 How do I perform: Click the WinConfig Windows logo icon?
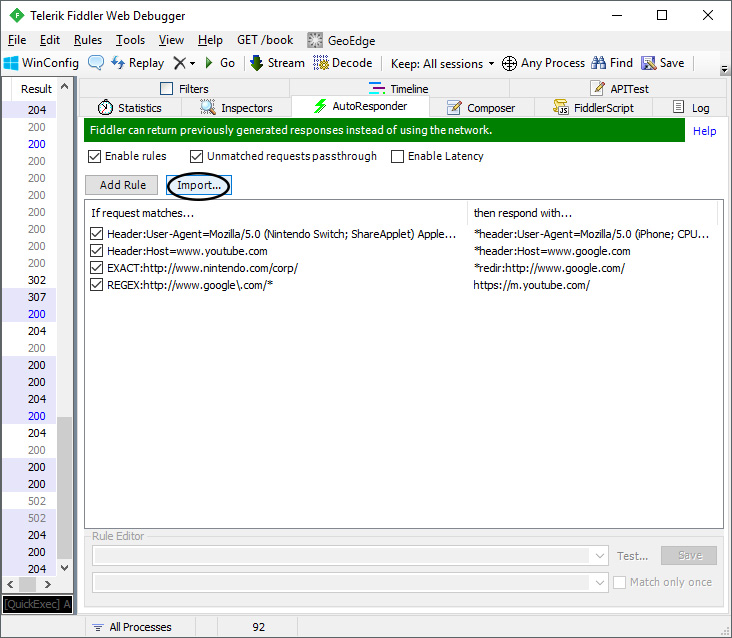[x=11, y=63]
